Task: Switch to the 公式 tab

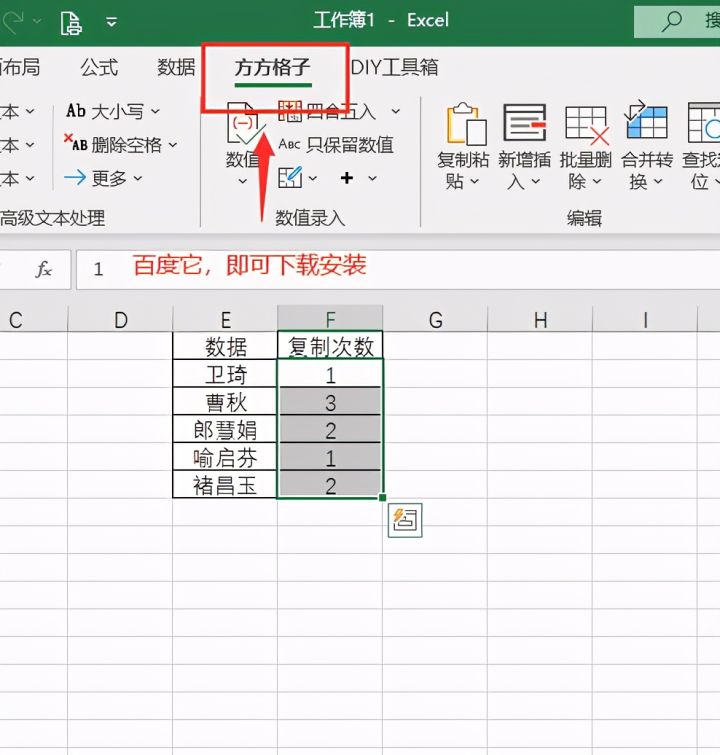Action: [99, 67]
